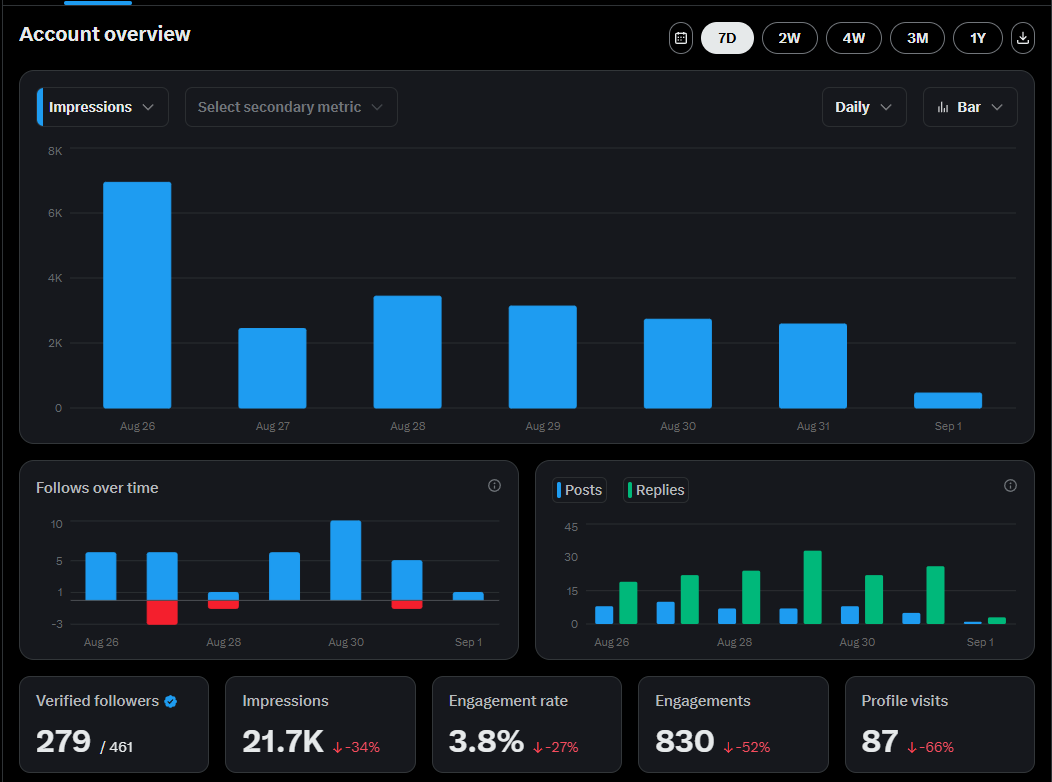Switch to the 1Y time range

978,38
